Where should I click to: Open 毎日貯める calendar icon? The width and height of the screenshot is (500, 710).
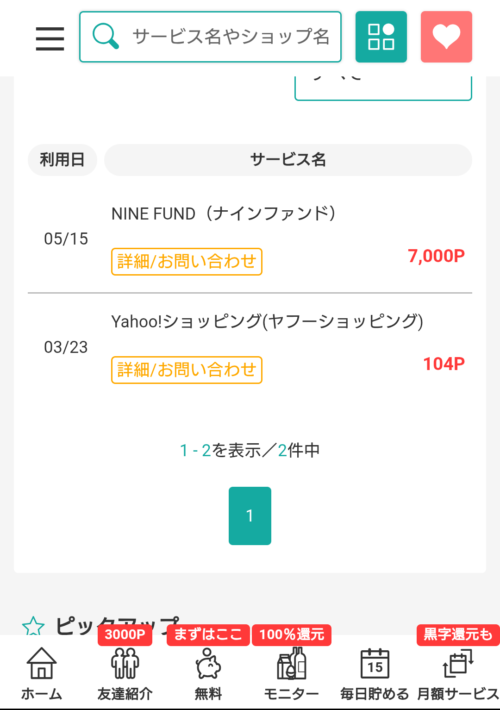[x=375, y=673]
